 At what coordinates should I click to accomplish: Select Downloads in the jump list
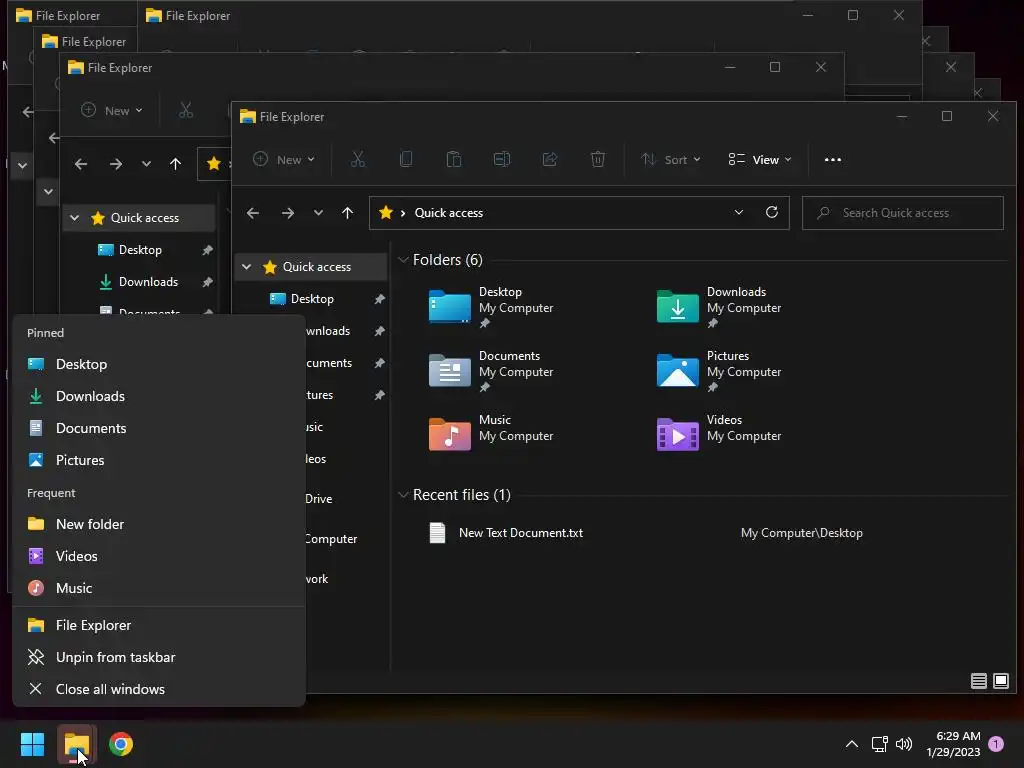click(x=159, y=396)
